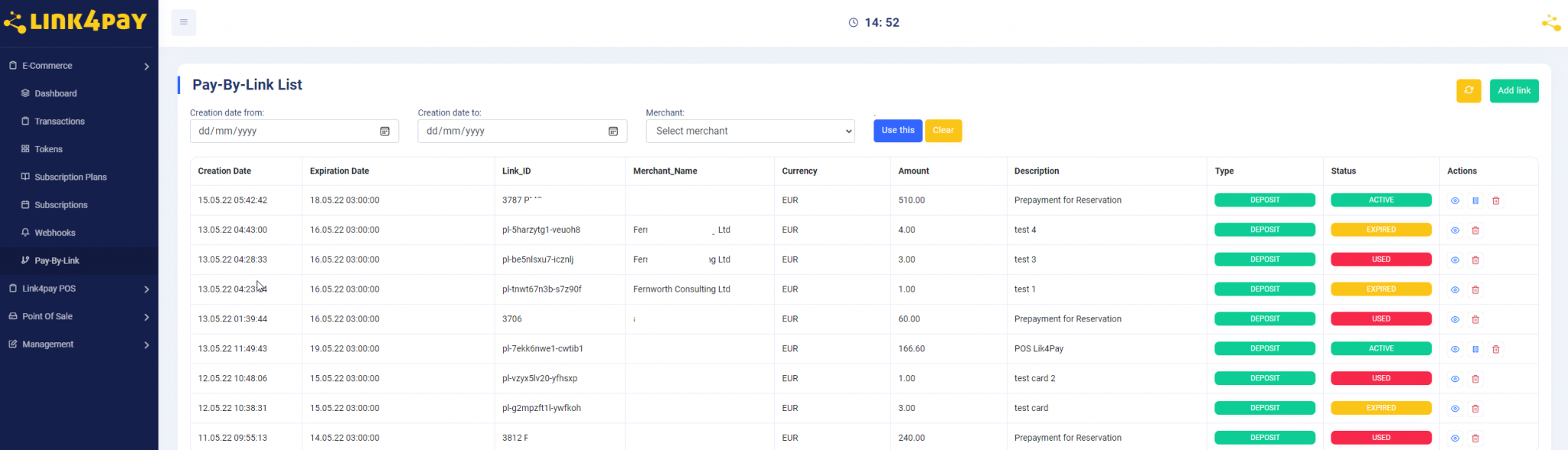Expand the Link4pay POS sidebar section

79,289
